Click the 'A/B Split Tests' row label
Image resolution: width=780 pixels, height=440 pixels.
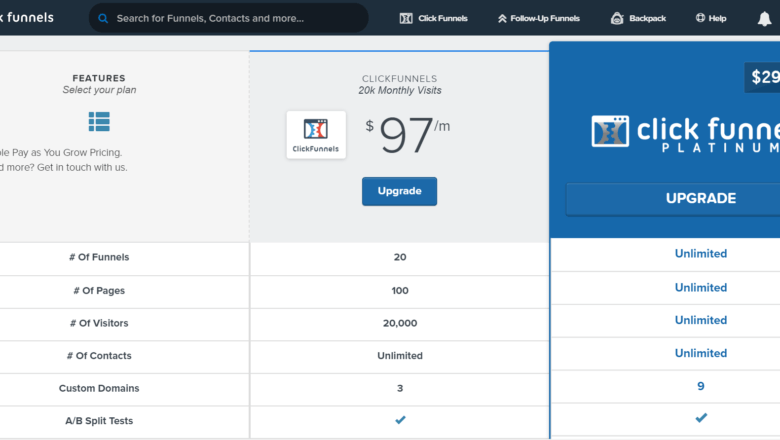tap(99, 421)
